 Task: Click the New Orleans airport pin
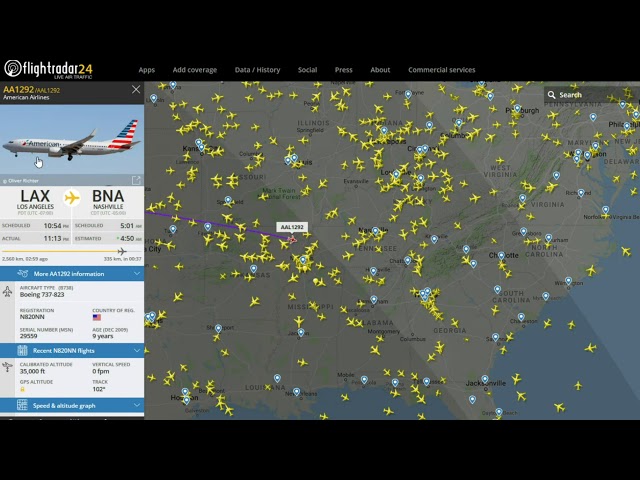point(297,392)
